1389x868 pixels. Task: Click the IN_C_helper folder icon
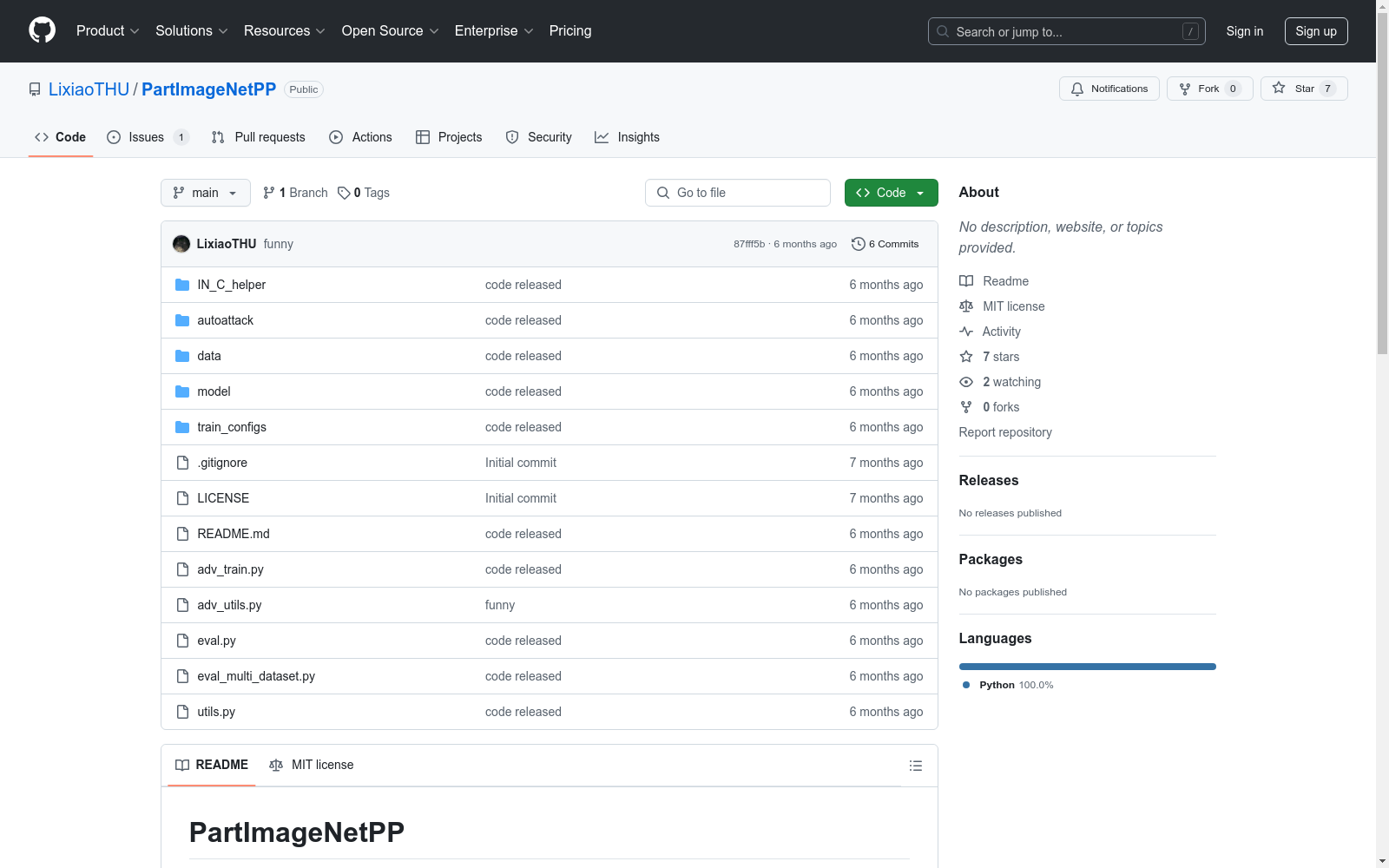(x=182, y=285)
